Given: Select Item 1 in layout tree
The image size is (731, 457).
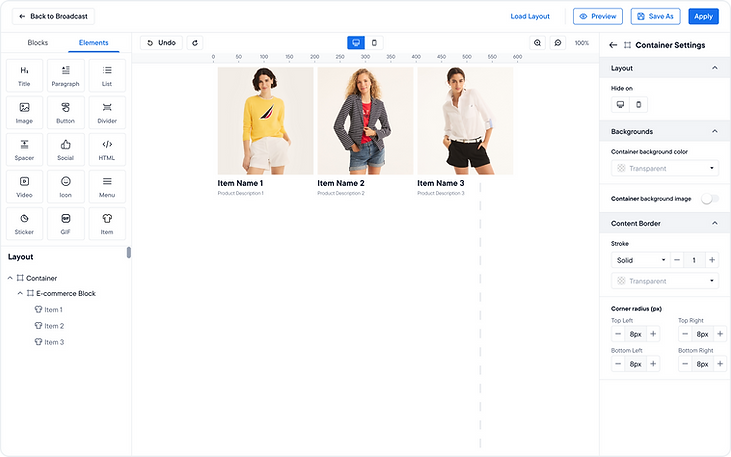Looking at the screenshot, I should (x=49, y=310).
